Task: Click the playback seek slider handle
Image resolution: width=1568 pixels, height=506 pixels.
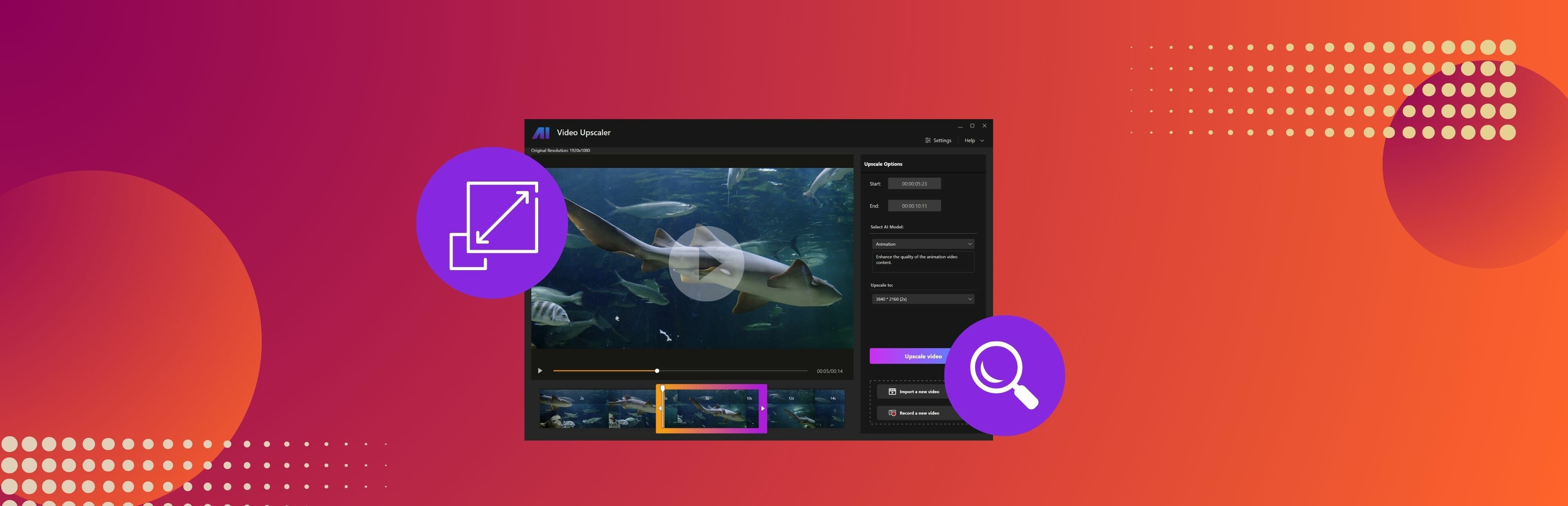Action: click(657, 371)
